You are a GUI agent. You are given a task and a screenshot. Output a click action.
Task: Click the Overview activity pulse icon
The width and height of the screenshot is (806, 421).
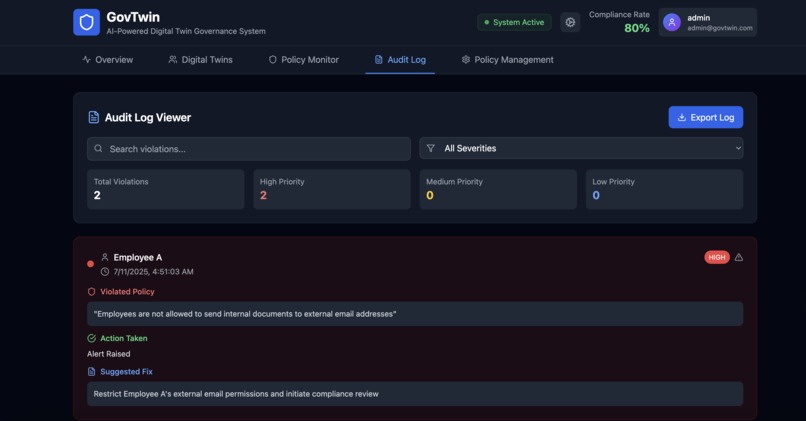(x=86, y=60)
